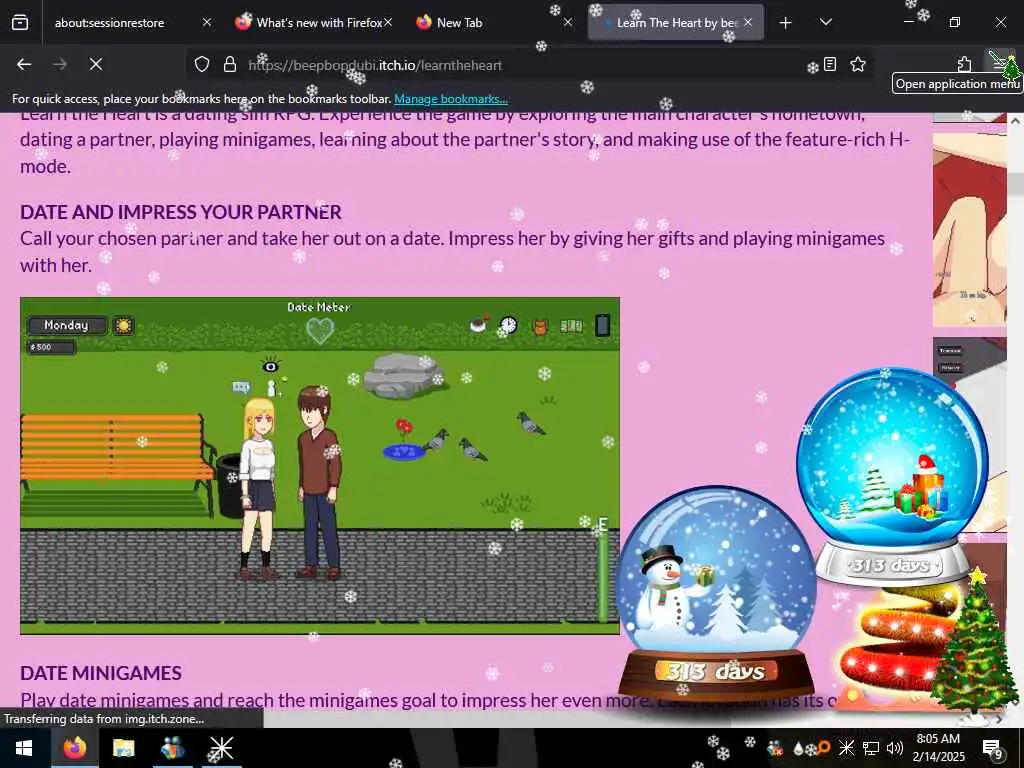Open the Firefox application menu
Screen dimensions: 1024x768
(999, 63)
